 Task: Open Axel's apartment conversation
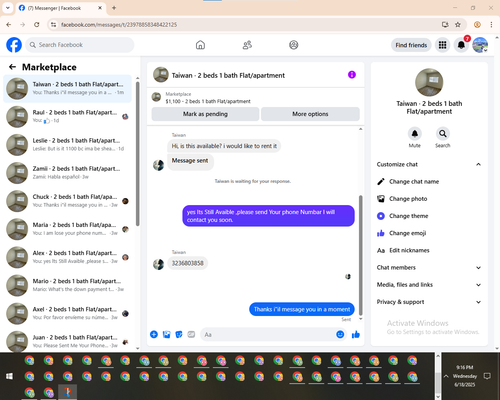coord(67,313)
